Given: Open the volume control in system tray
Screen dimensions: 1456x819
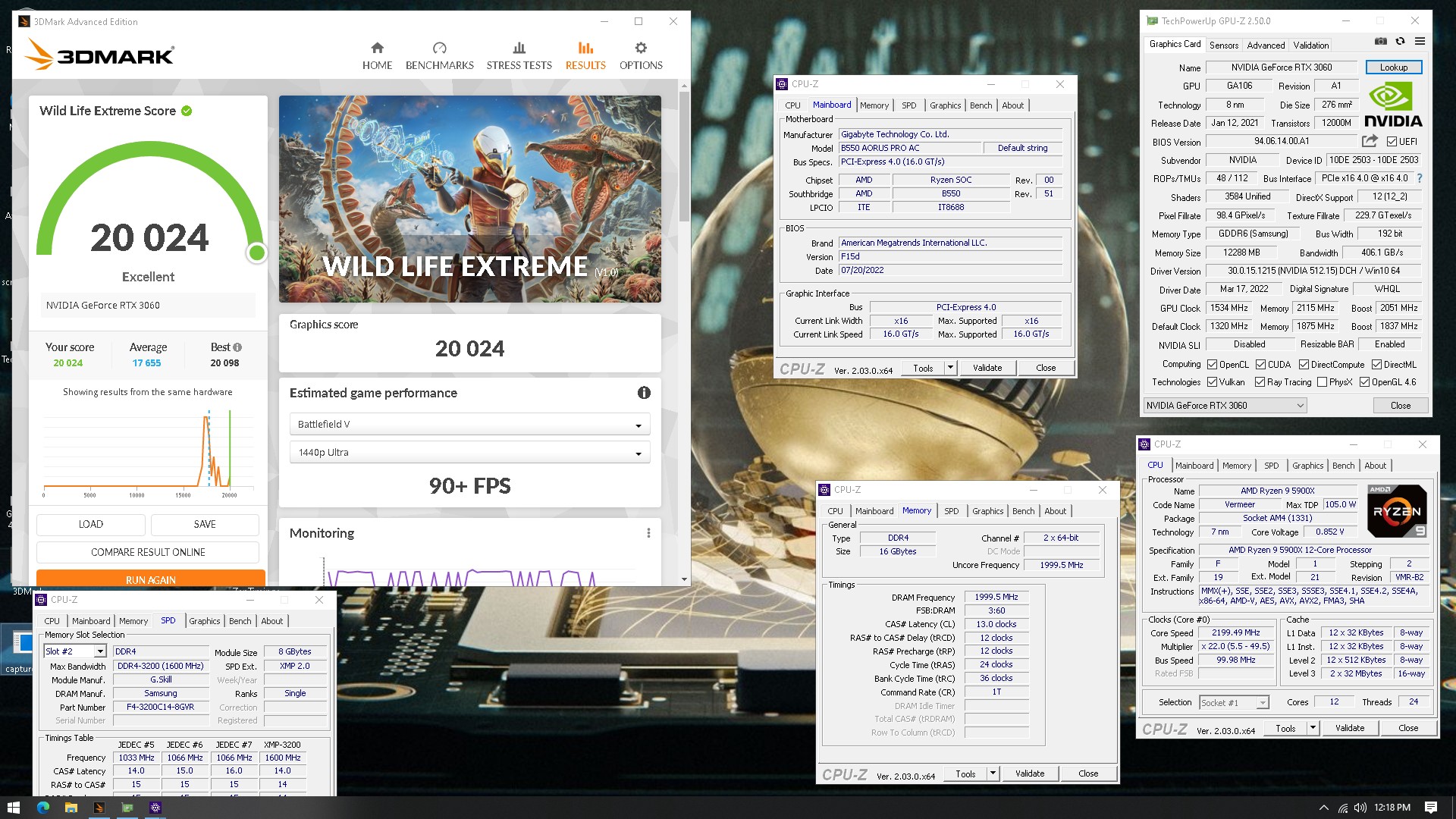Looking at the screenshot, I should (1360, 808).
